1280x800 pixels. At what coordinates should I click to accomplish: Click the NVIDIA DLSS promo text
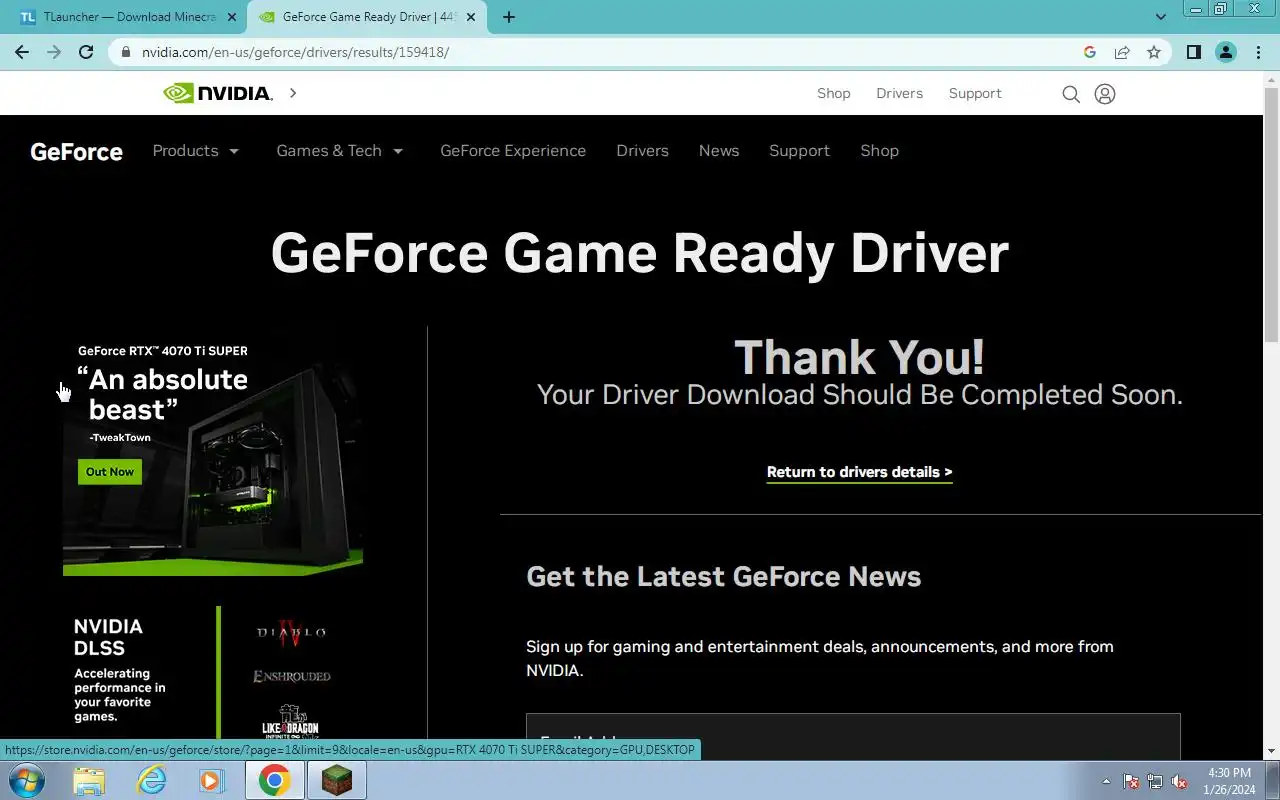point(120,670)
